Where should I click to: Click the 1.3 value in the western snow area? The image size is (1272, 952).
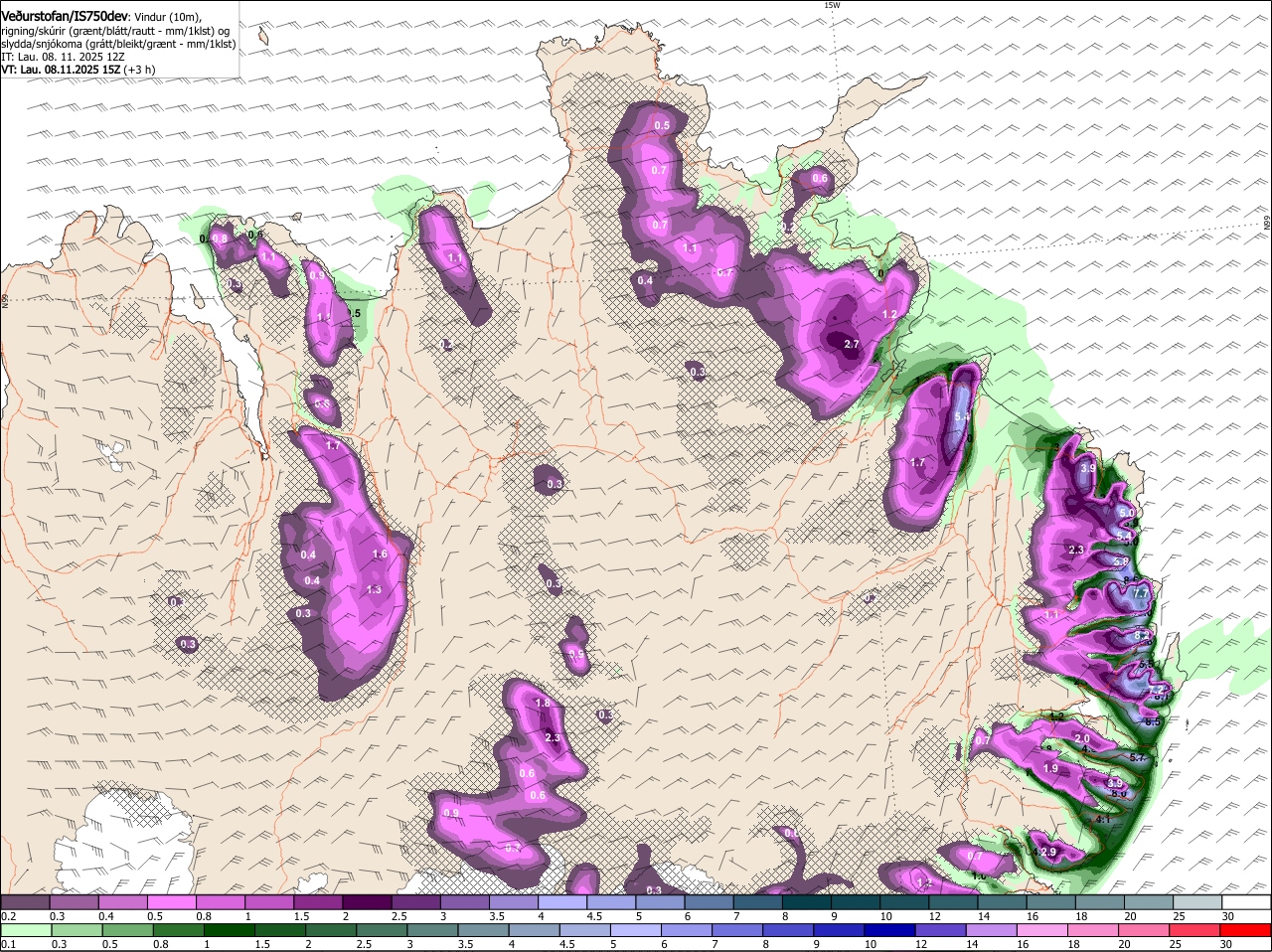[x=374, y=589]
